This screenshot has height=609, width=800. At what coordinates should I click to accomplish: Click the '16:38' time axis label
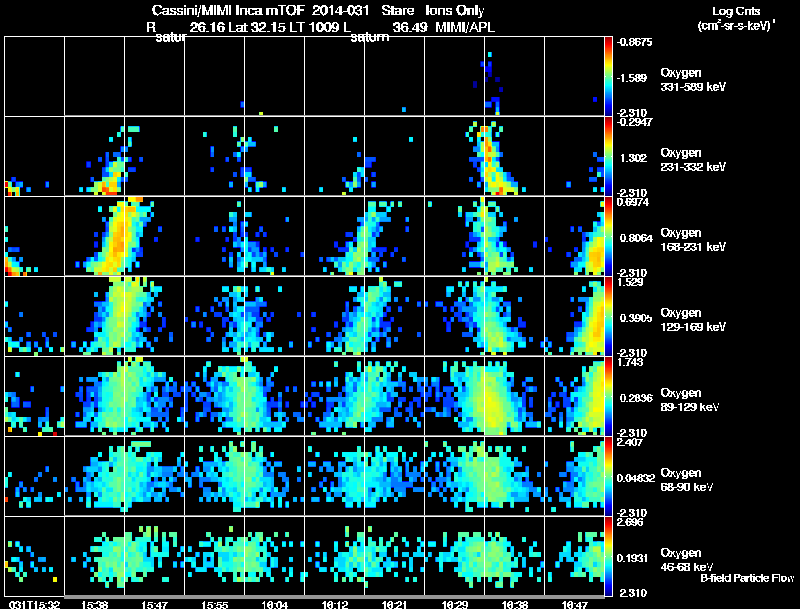(x=515, y=604)
